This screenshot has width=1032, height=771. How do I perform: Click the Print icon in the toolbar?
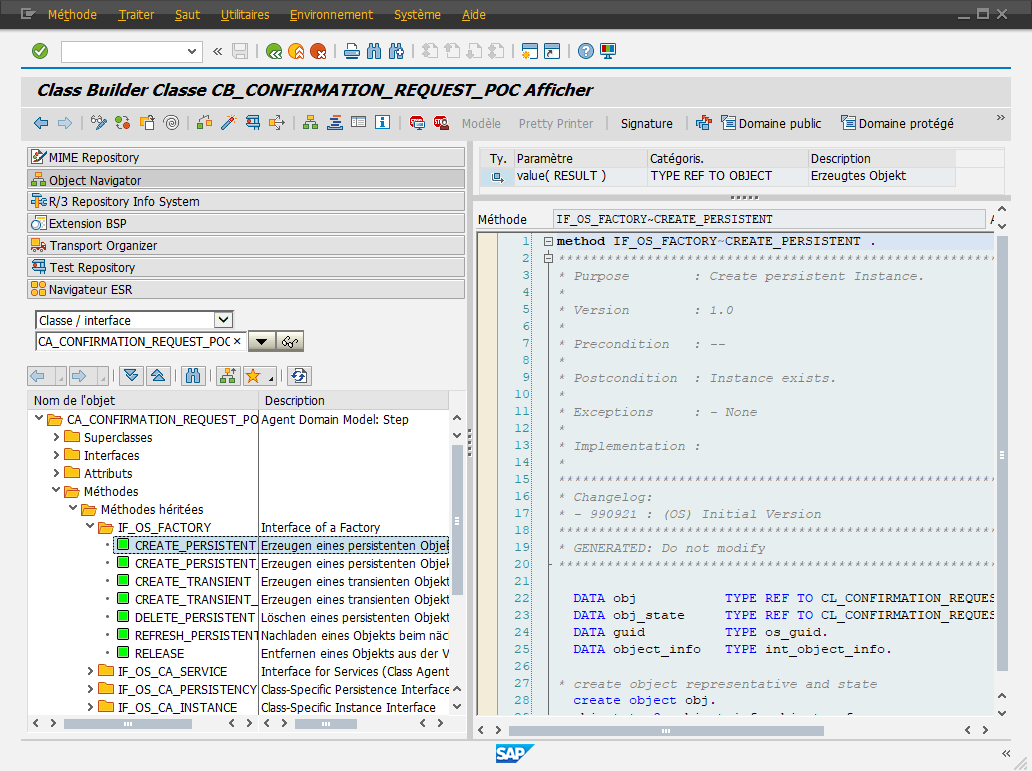click(x=351, y=51)
